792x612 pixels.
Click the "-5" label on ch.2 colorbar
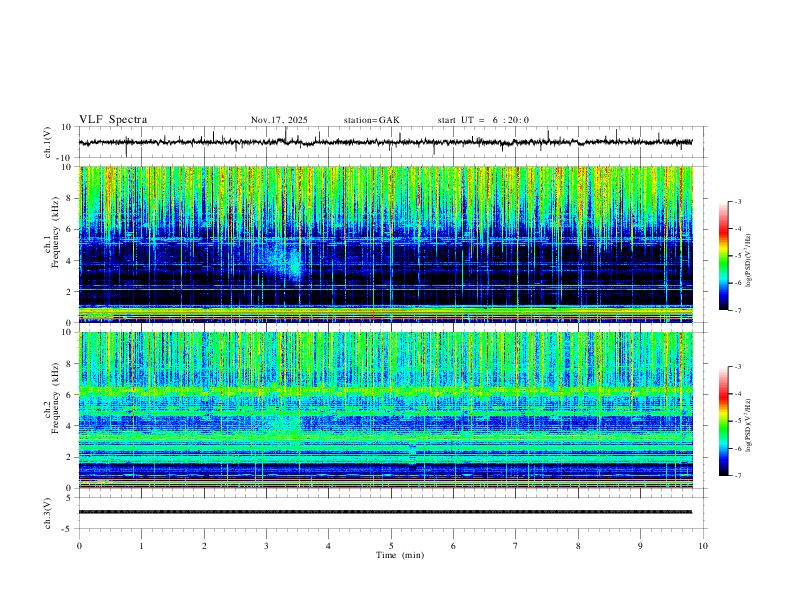tap(738, 421)
